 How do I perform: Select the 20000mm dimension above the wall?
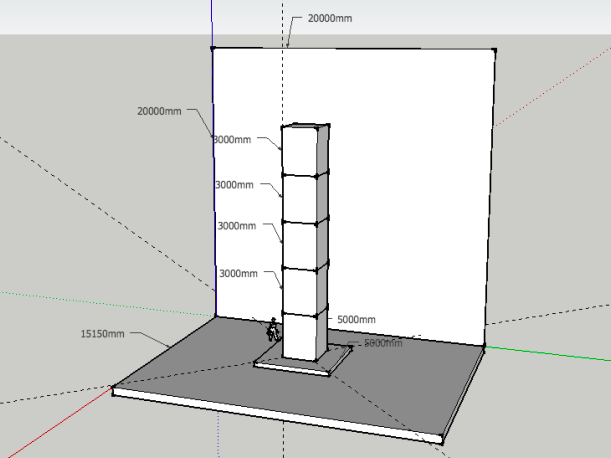(x=330, y=18)
